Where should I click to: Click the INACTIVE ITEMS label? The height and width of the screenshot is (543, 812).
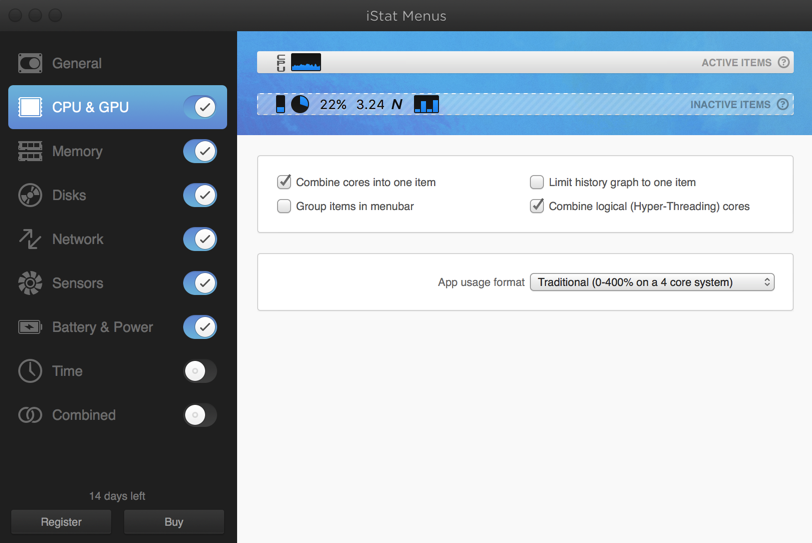pos(730,105)
